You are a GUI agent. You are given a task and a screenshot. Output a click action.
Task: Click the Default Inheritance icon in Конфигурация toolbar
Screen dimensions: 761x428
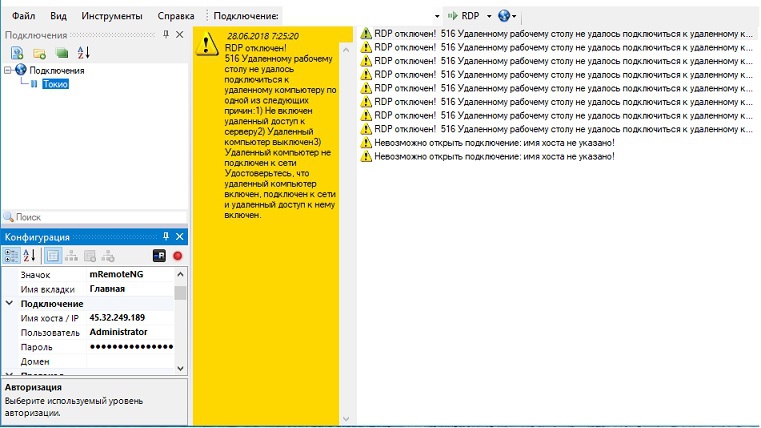(x=108, y=255)
